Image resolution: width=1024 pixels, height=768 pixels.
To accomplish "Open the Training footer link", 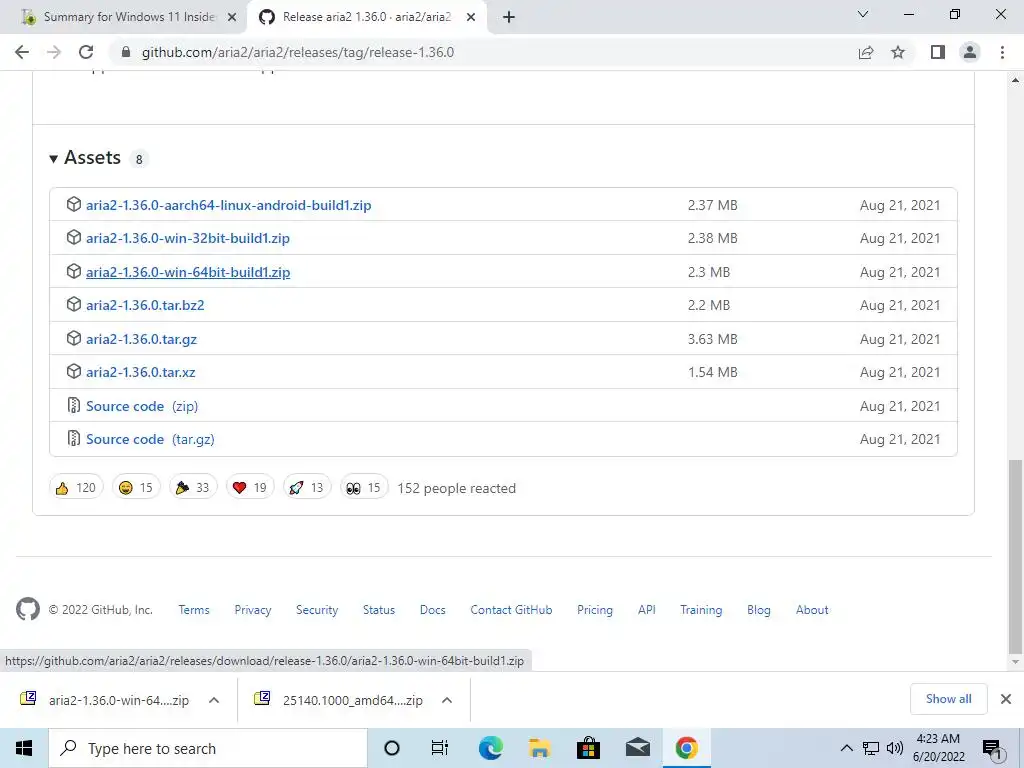I will pyautogui.click(x=701, y=610).
